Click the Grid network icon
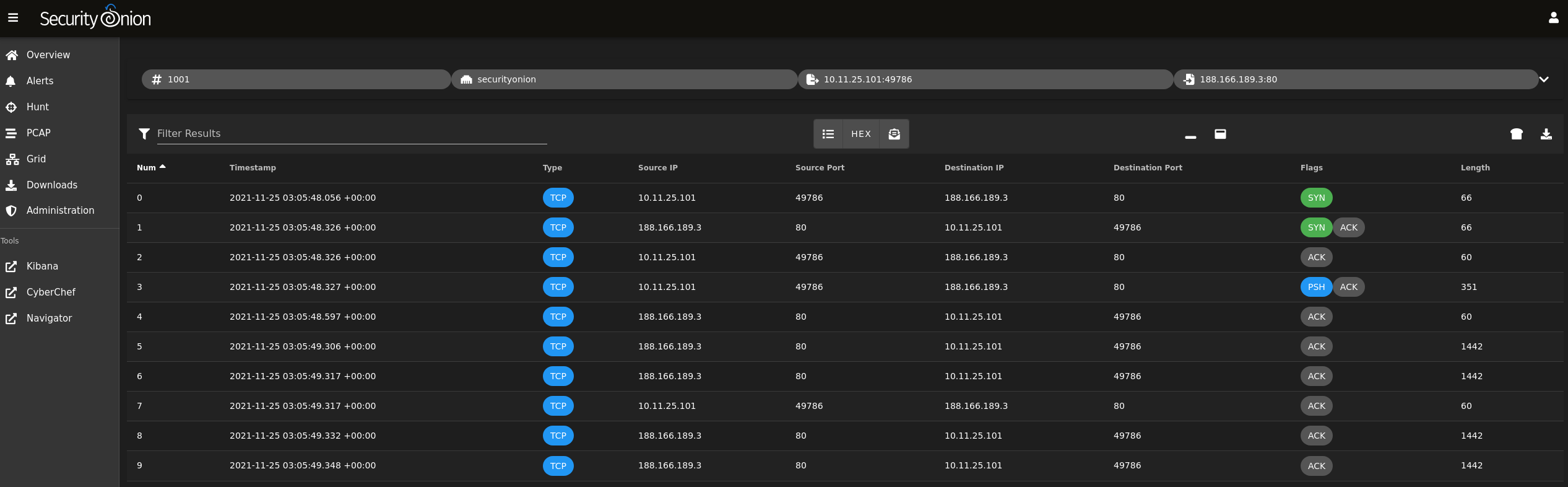The image size is (1568, 487). (x=12, y=159)
